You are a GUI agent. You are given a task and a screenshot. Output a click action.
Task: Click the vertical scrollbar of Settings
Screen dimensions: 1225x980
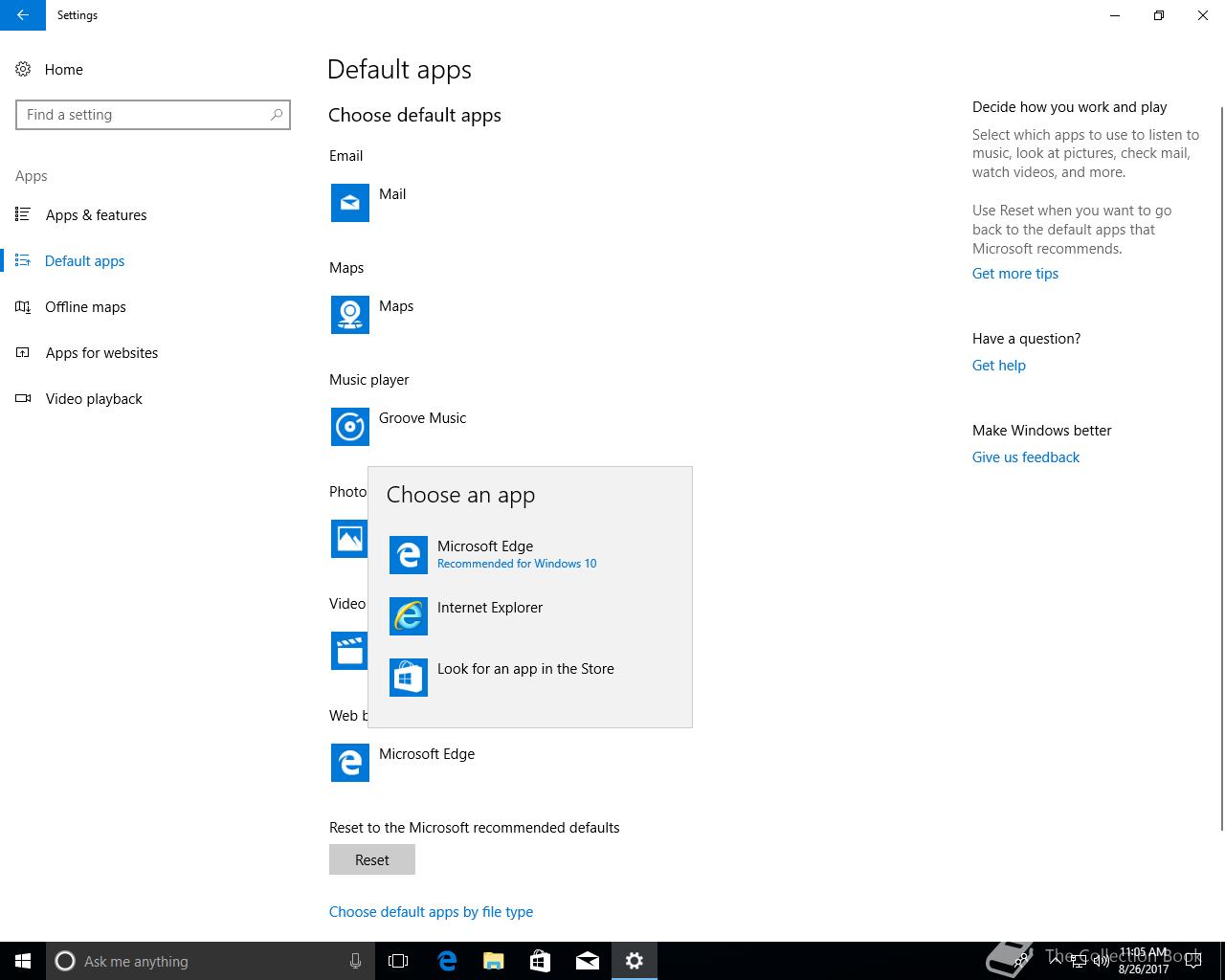pos(1222,469)
